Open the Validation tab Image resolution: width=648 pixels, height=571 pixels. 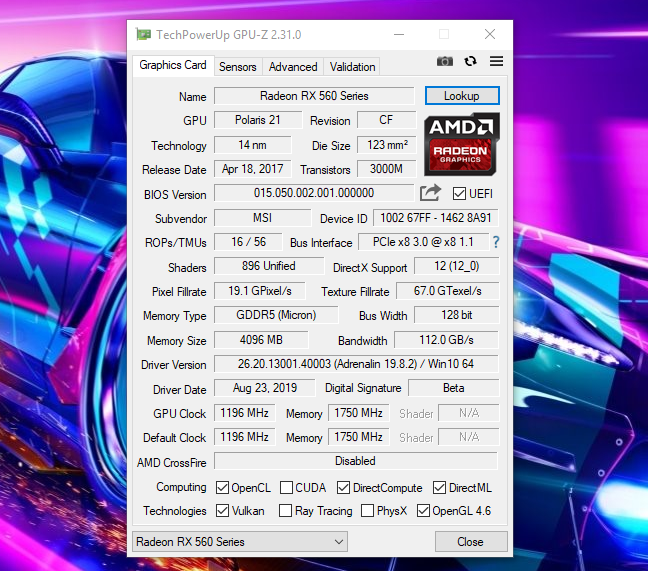point(353,67)
